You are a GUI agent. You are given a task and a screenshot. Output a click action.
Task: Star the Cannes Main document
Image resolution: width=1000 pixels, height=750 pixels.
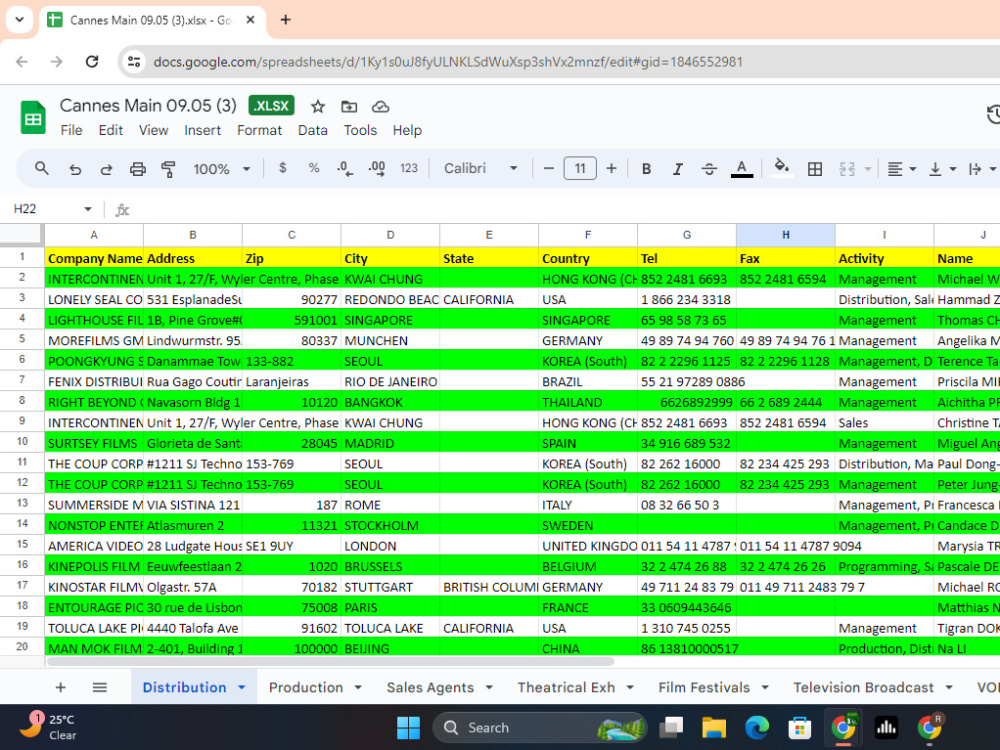click(318, 107)
